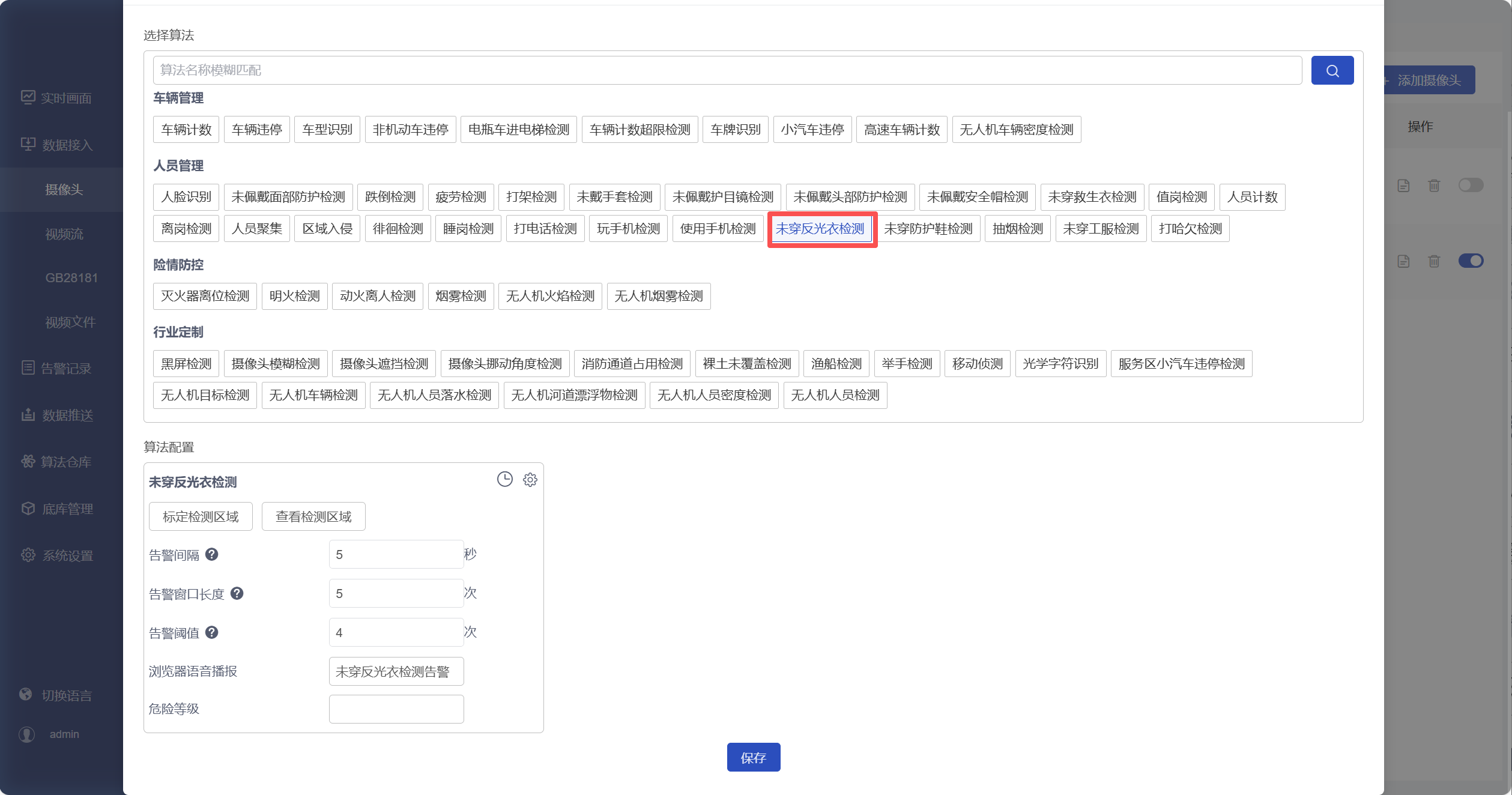Screen dimensions: 1512x795
Task: Select the 人脸识别 algorithm tag
Action: click(x=186, y=197)
